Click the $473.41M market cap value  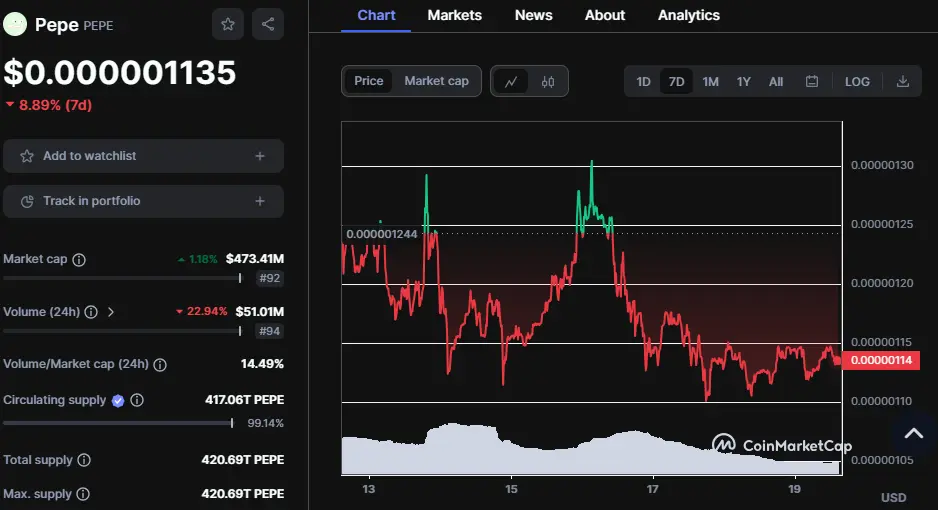(255, 259)
